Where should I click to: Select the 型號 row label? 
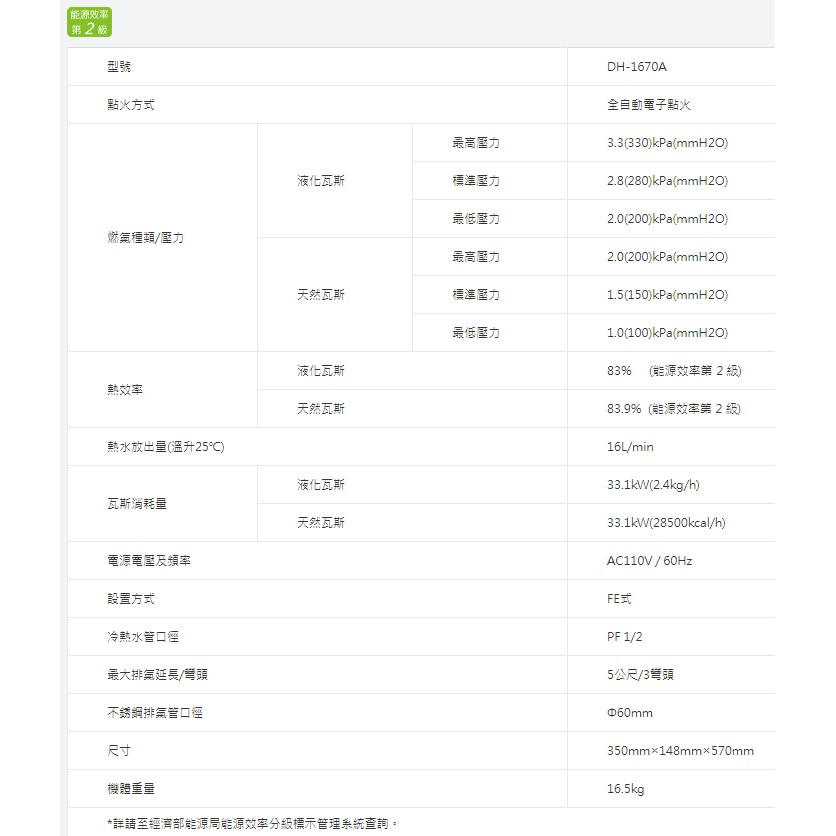click(x=119, y=67)
